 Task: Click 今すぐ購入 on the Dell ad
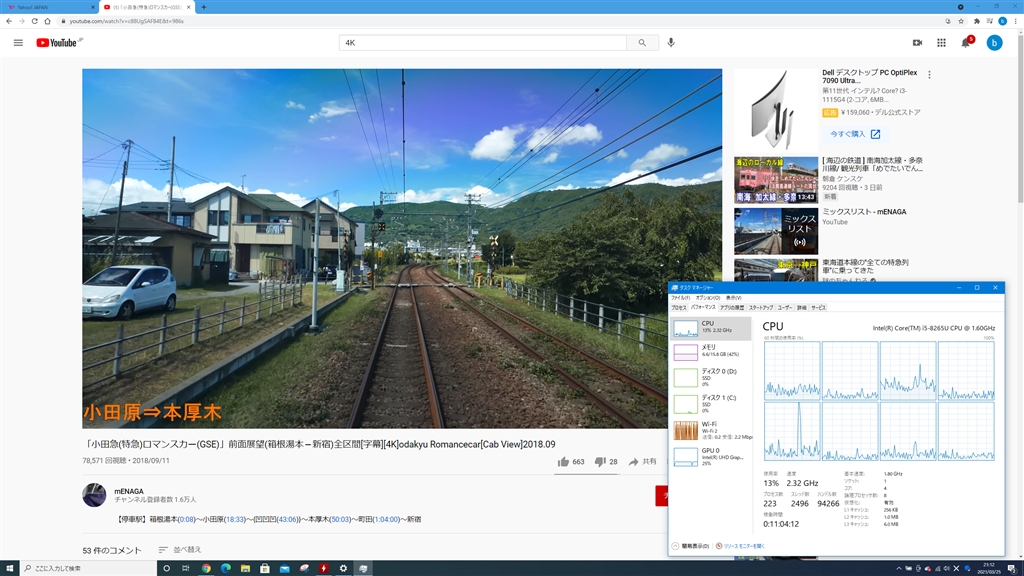[x=855, y=134]
